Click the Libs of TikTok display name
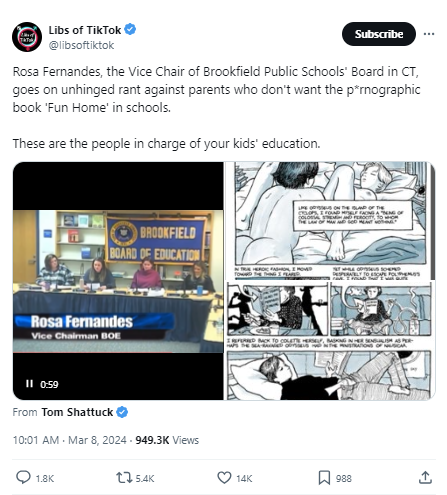 tap(85, 30)
